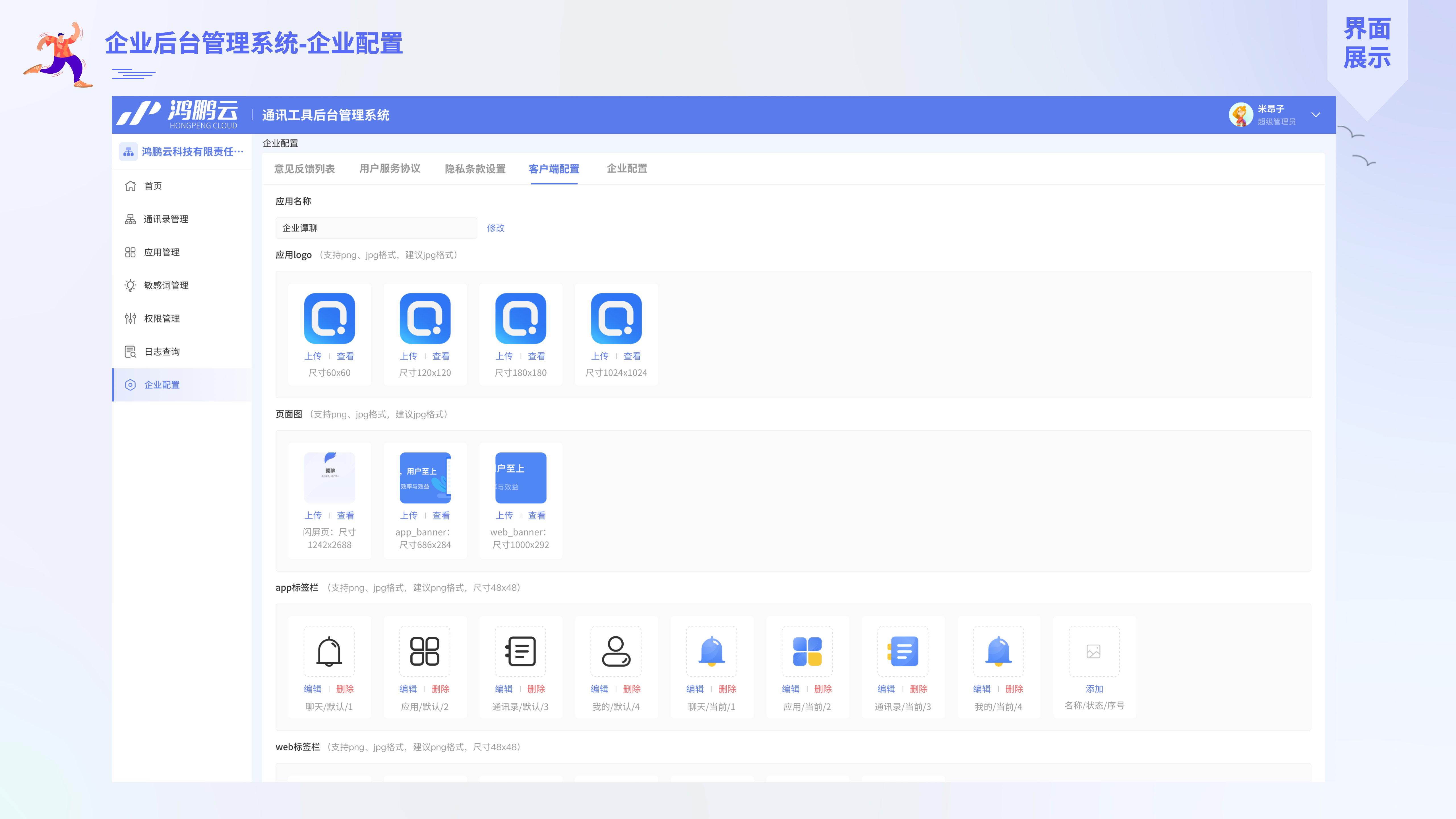The image size is (1456, 819).
Task: Edit the 聊天/当前/1 tab icon
Action: click(695, 689)
